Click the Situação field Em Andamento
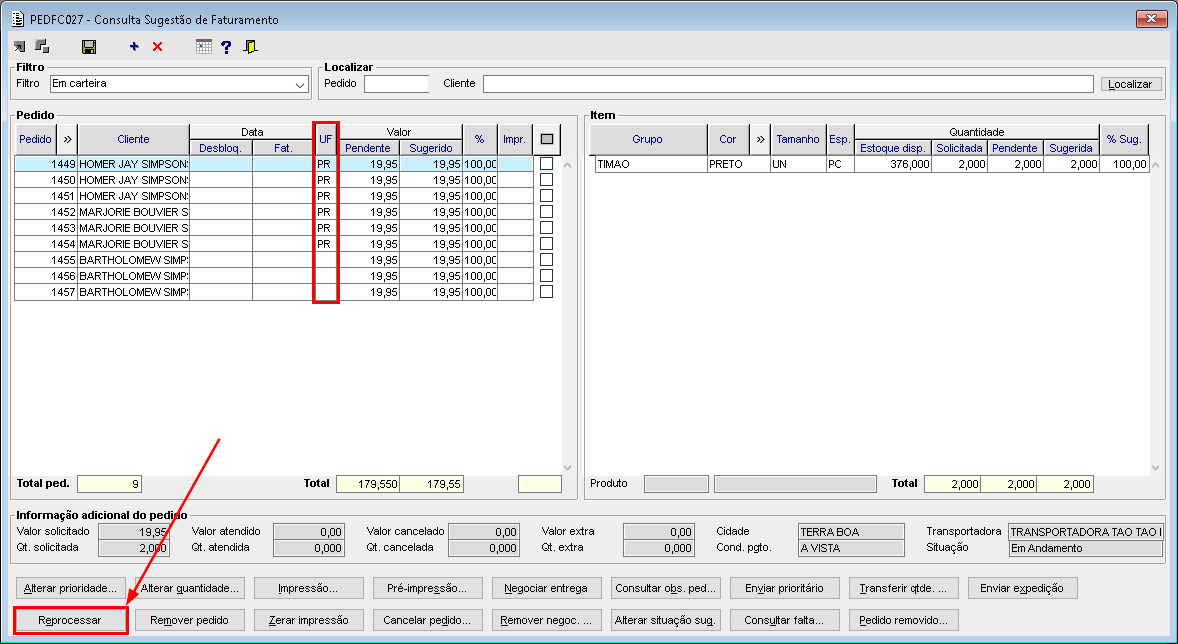1178x644 pixels. (x=1086, y=548)
